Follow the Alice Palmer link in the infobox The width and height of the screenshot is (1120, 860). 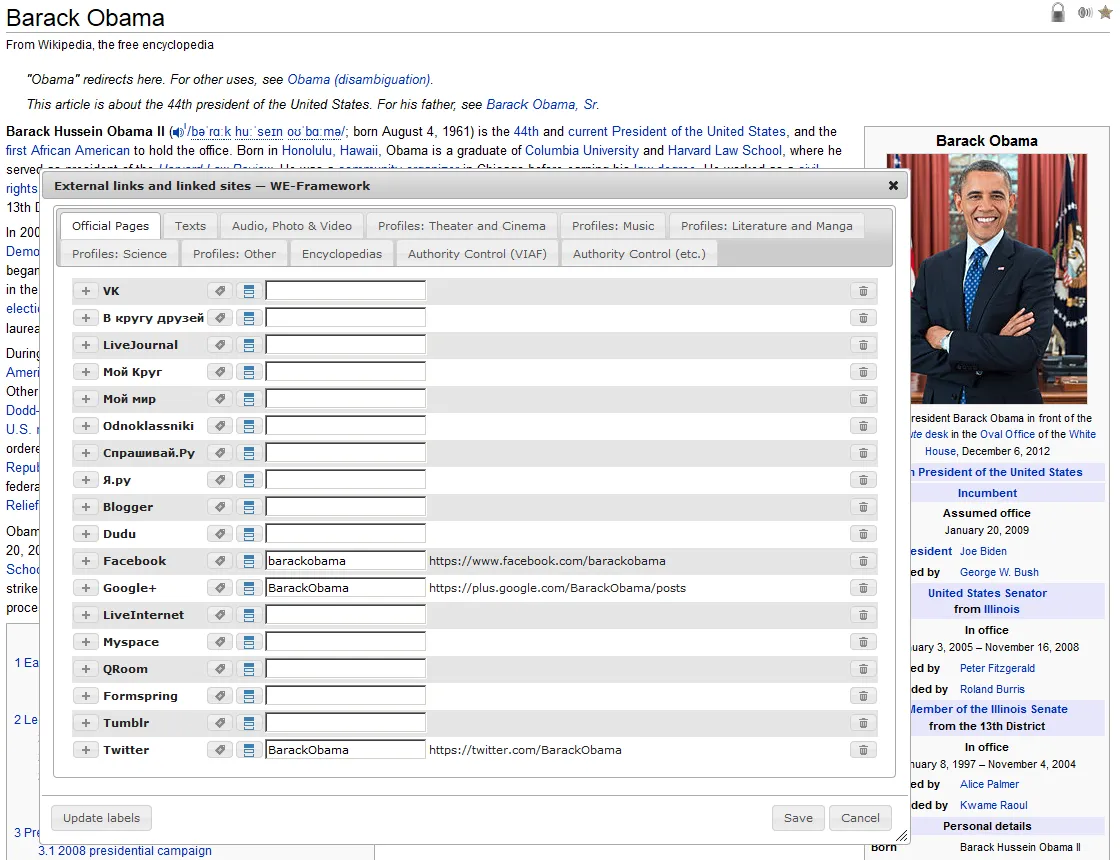(x=989, y=784)
